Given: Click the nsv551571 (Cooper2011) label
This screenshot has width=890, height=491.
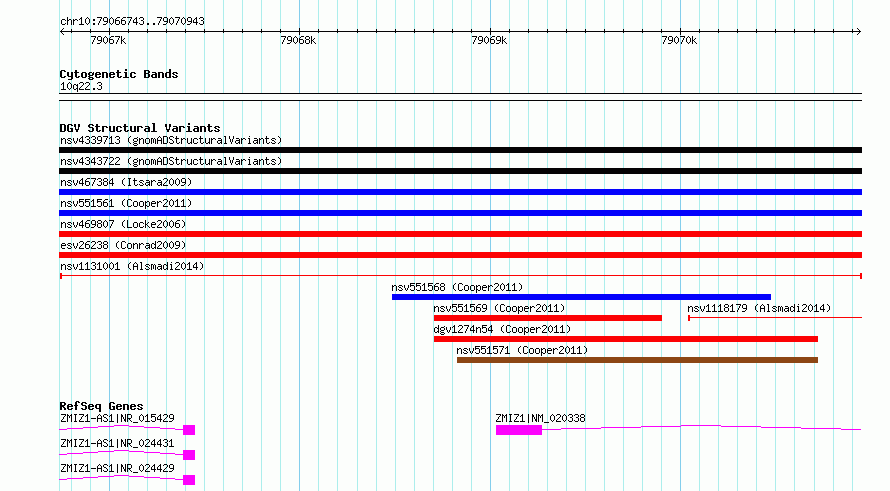Looking at the screenshot, I should click(x=522, y=350).
